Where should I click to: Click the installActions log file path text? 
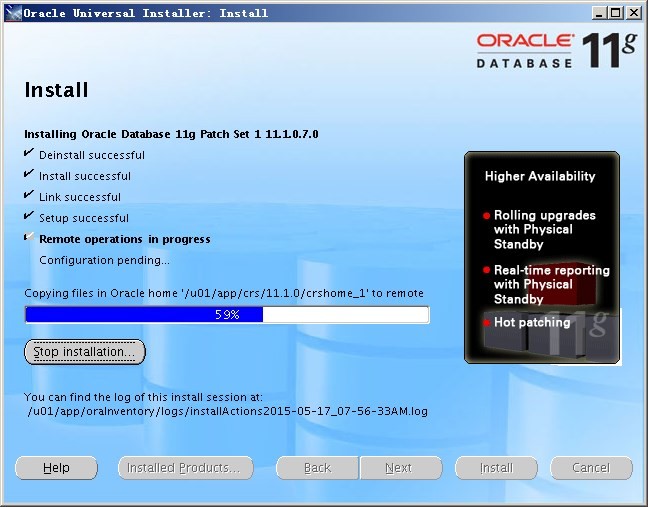click(214, 410)
